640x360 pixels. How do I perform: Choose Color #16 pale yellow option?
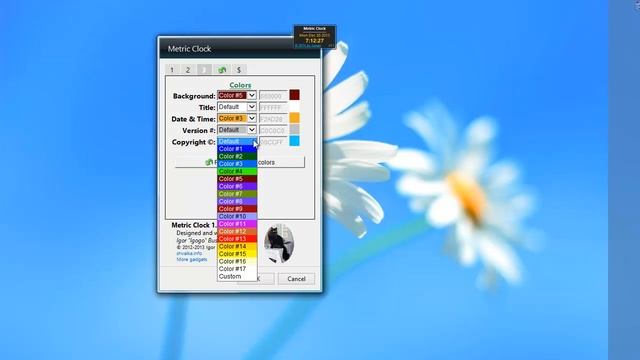pyautogui.click(x=237, y=261)
